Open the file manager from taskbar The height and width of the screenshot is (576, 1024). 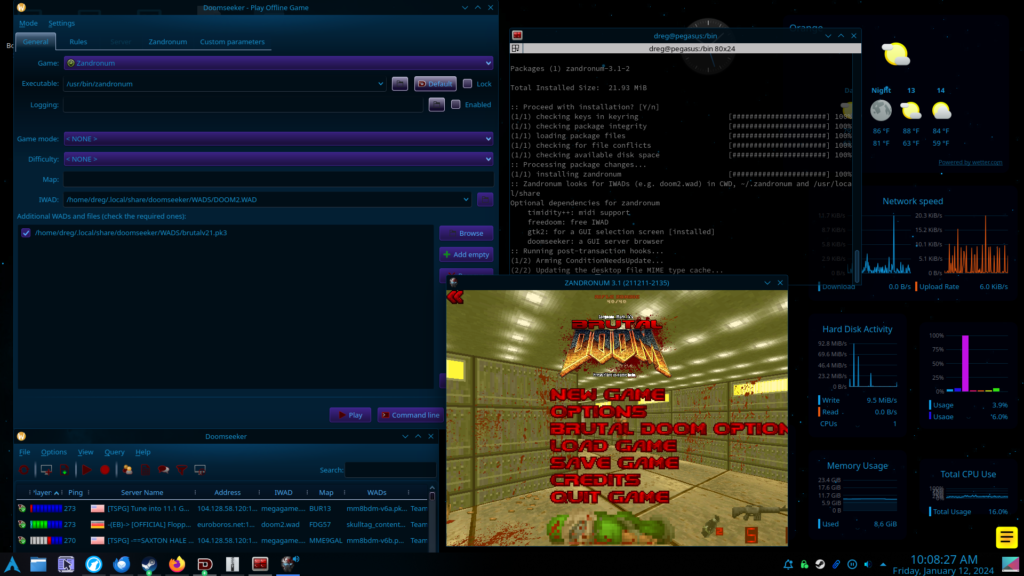tap(39, 564)
